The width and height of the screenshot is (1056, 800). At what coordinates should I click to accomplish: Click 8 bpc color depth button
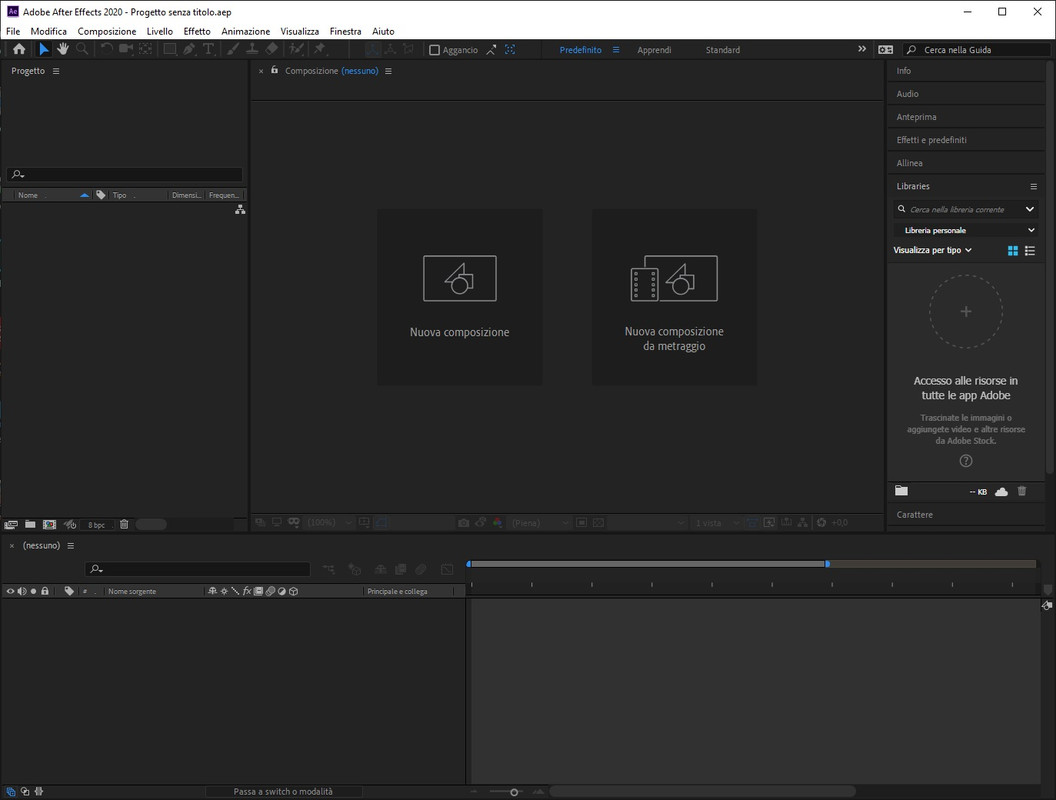point(96,525)
